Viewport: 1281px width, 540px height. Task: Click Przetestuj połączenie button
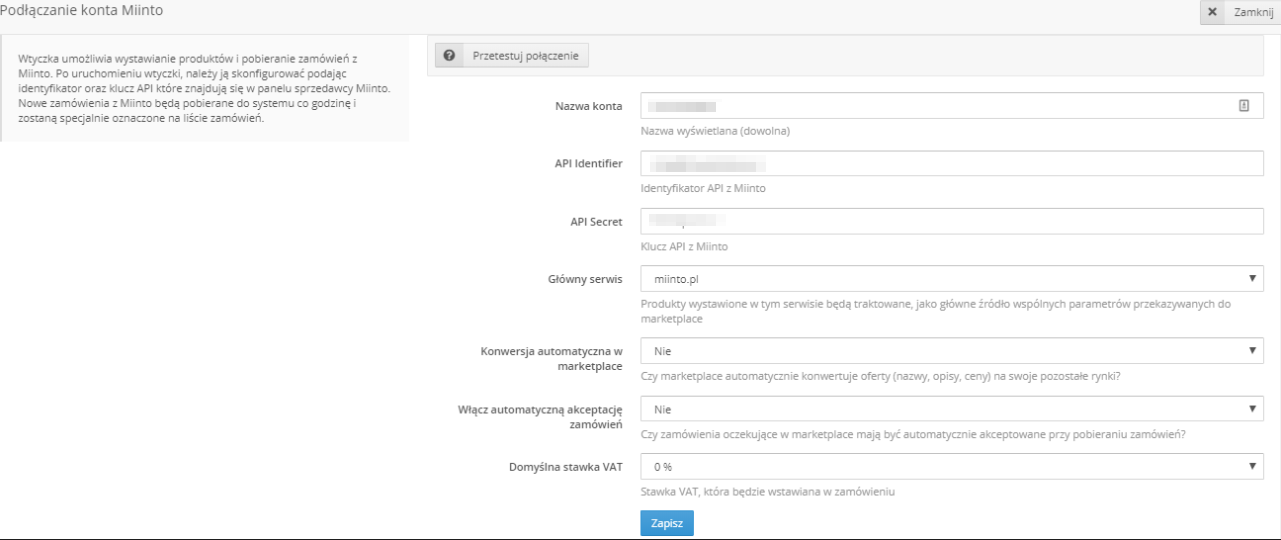click(x=512, y=56)
